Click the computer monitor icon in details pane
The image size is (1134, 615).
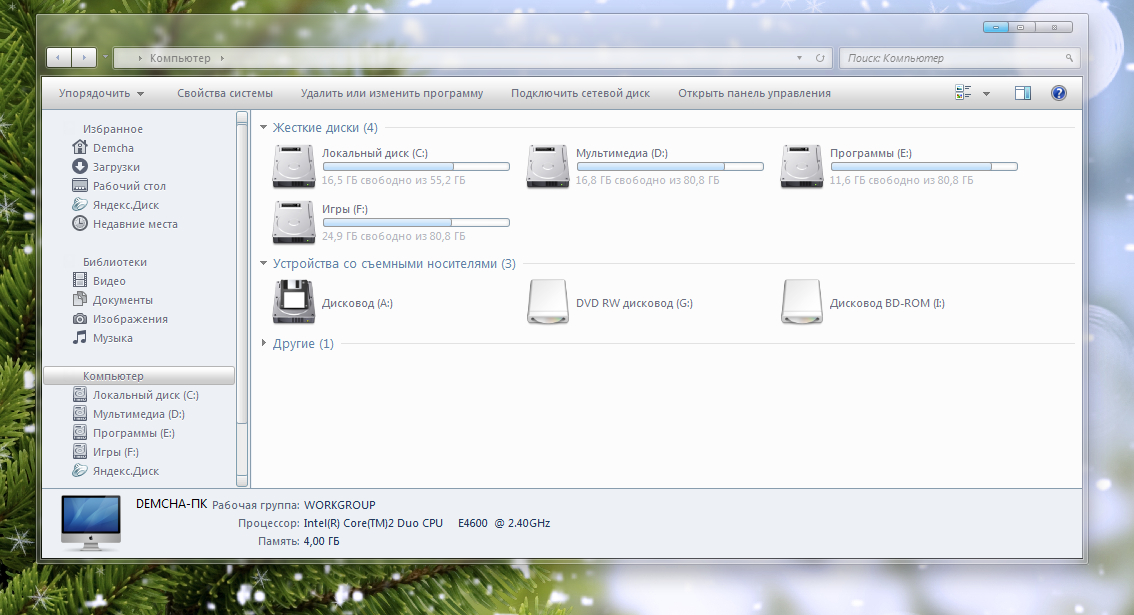[x=91, y=522]
